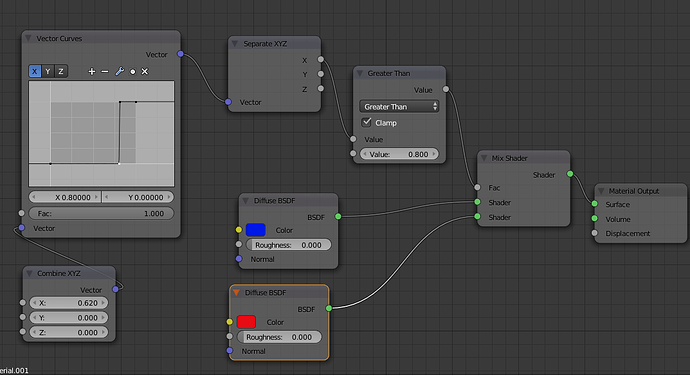
Task: Open blue color swatch of Diffuse BSDF
Action: point(255,230)
